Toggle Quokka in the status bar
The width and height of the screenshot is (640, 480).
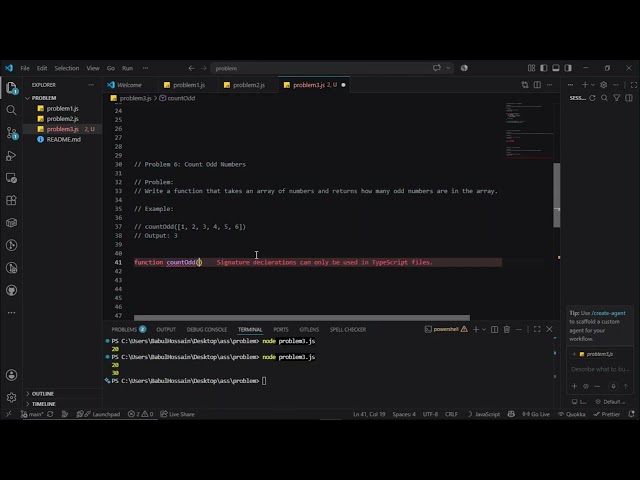(571, 414)
